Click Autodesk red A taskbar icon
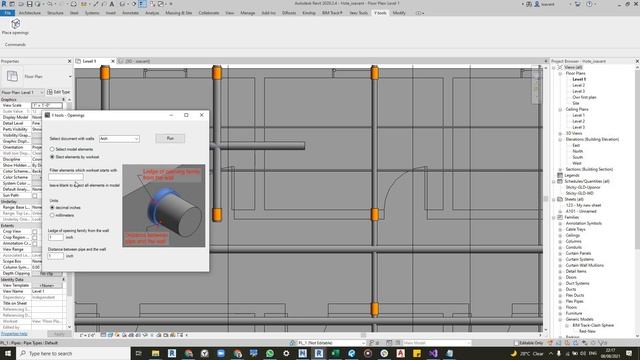640x360 pixels. click(x=400, y=353)
